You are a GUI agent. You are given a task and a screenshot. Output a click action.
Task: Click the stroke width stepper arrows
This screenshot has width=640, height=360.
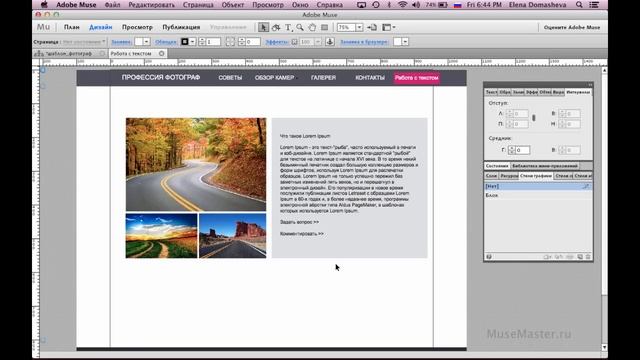[x=202, y=42]
